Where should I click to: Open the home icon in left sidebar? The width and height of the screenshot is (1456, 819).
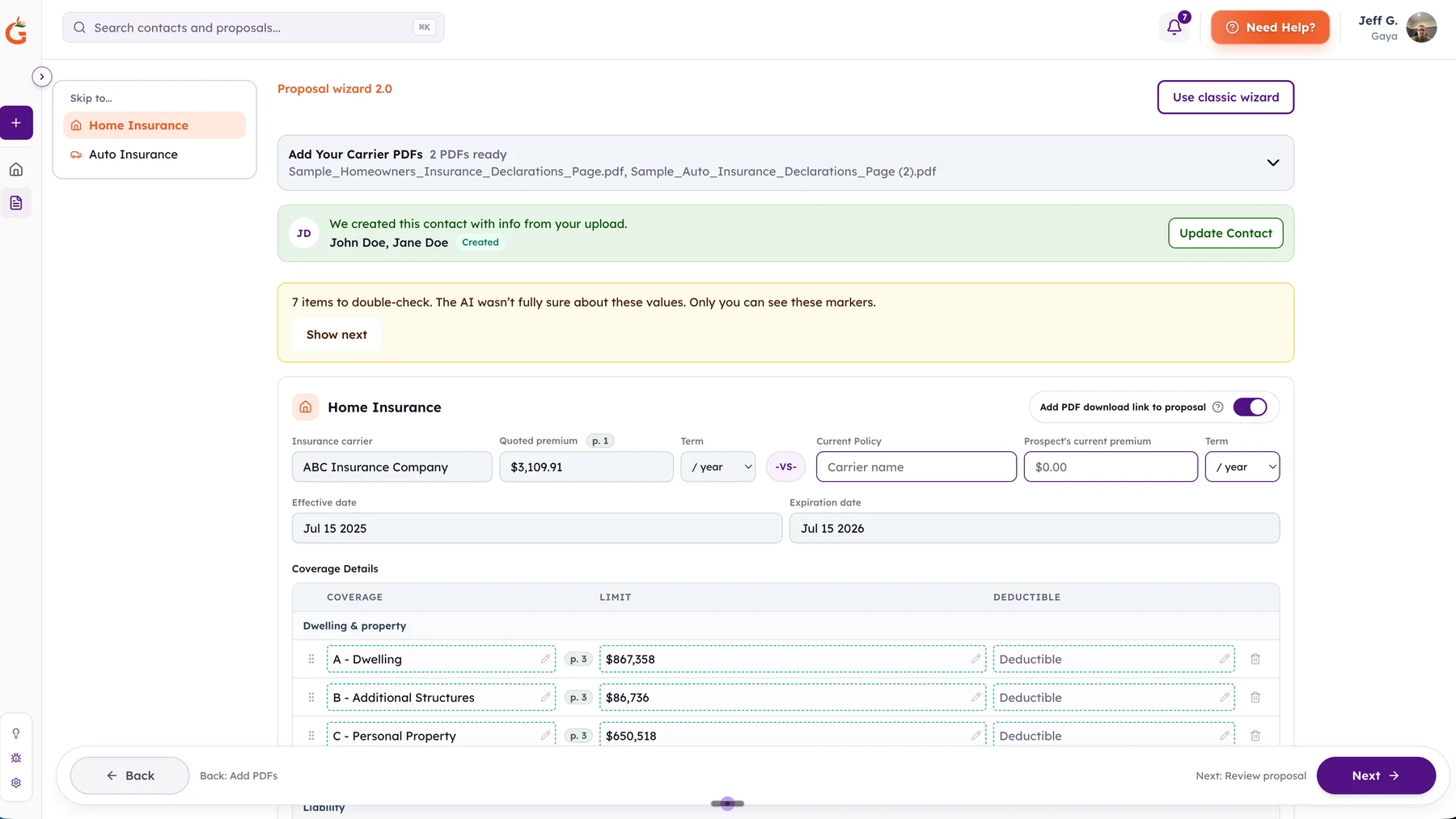(16, 170)
